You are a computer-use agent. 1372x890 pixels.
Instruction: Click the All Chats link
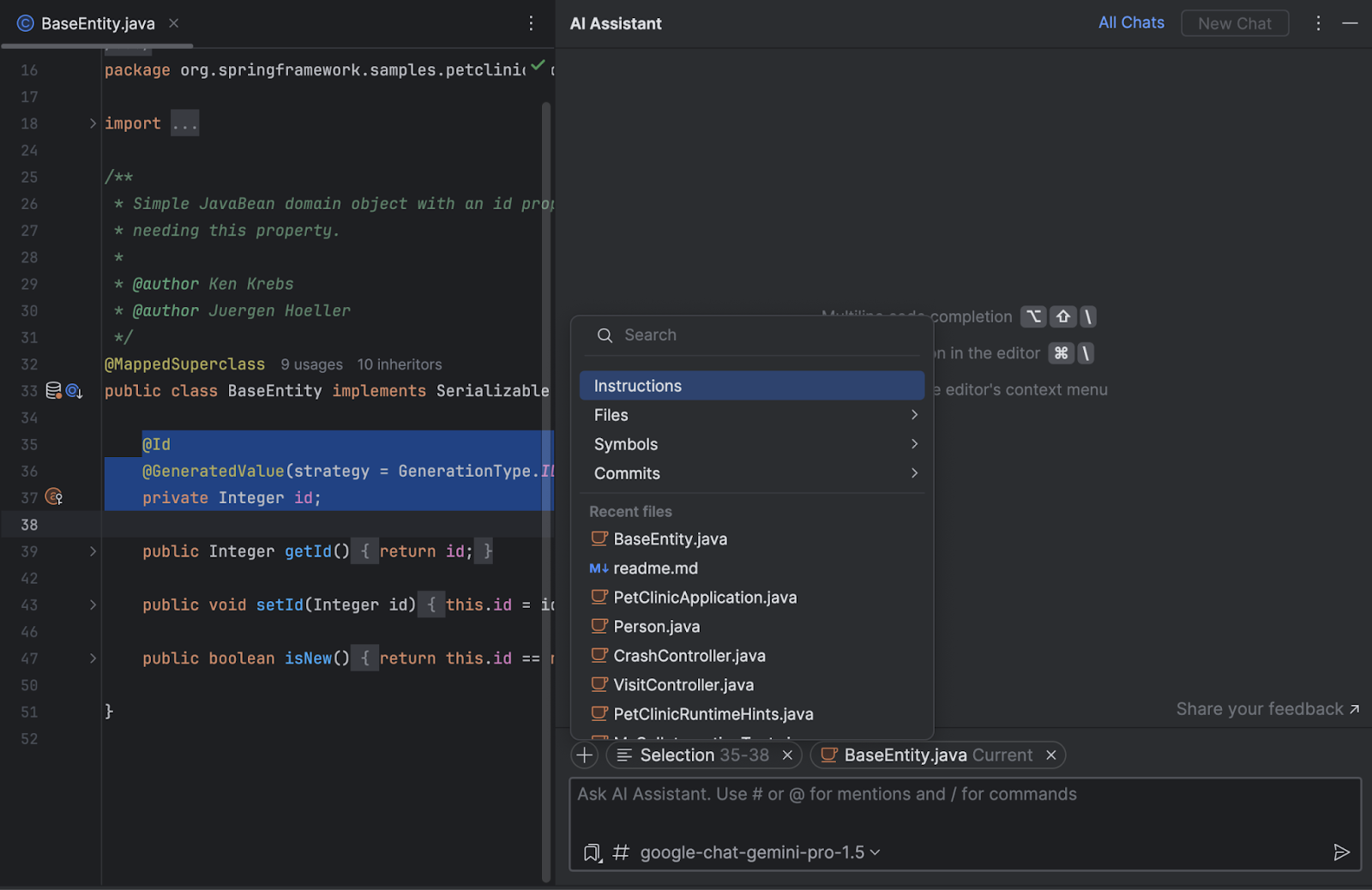point(1131,23)
